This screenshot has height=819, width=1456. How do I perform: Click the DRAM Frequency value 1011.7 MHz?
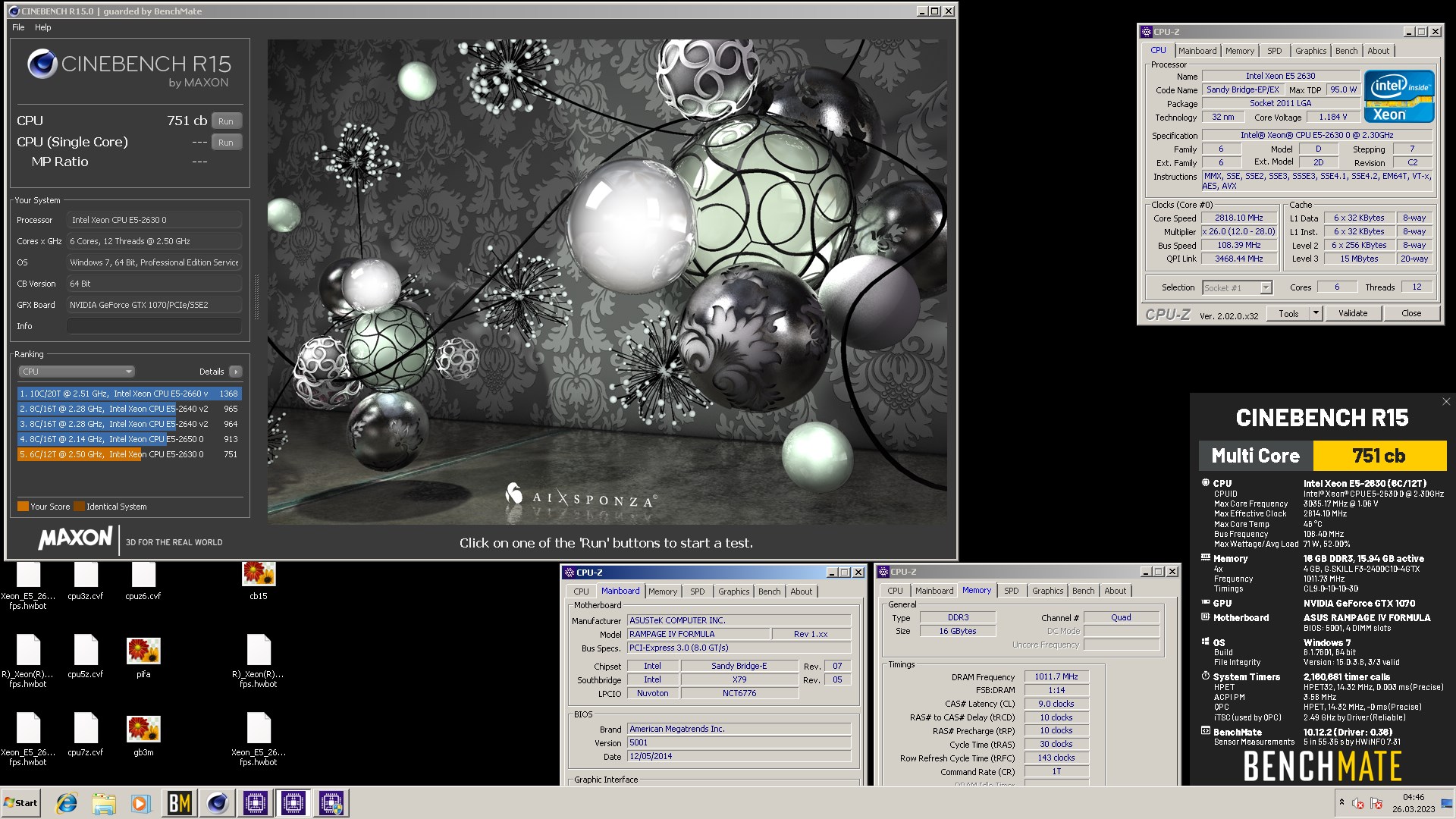click(x=1056, y=676)
